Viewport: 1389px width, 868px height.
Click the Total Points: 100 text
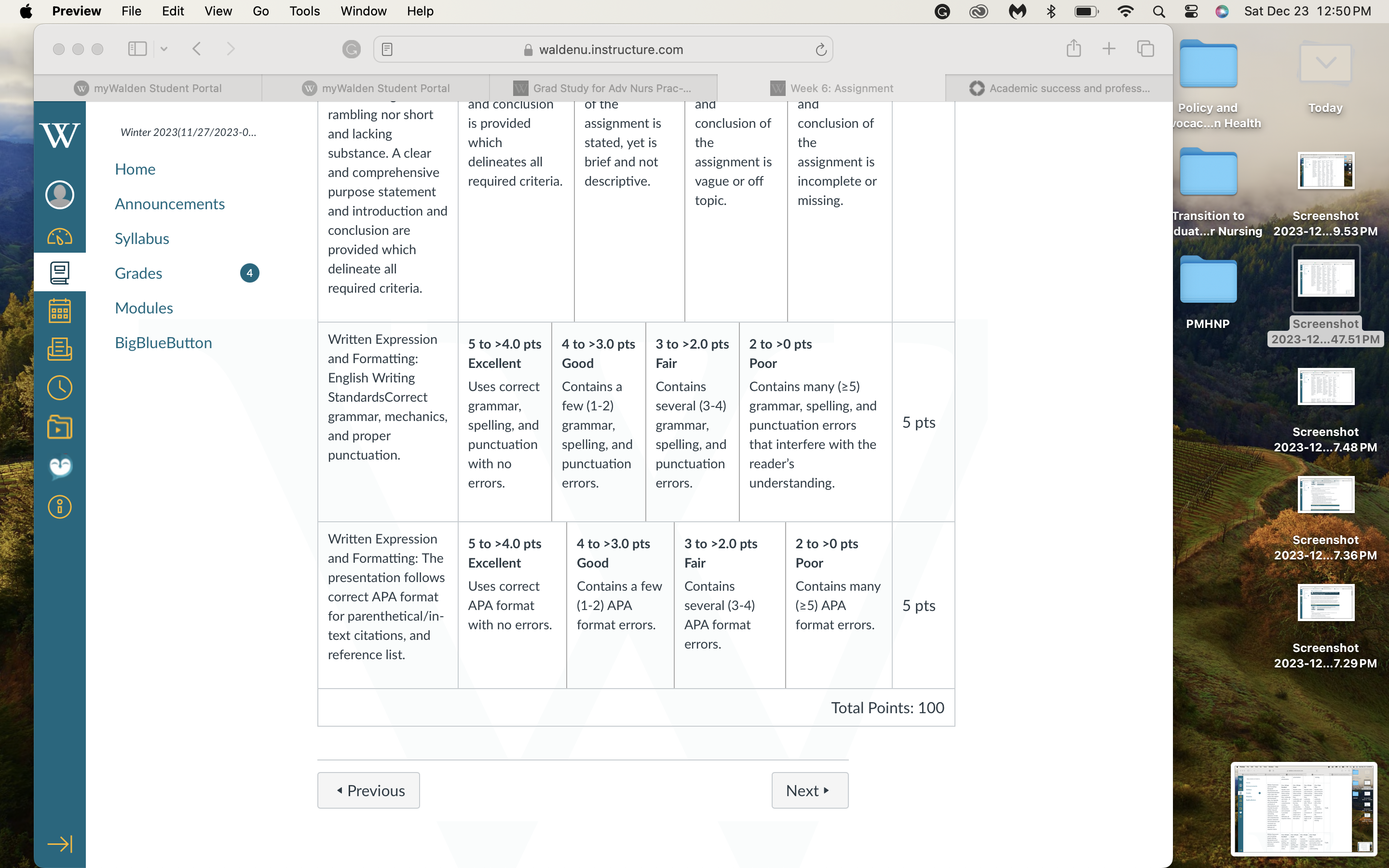click(887, 708)
